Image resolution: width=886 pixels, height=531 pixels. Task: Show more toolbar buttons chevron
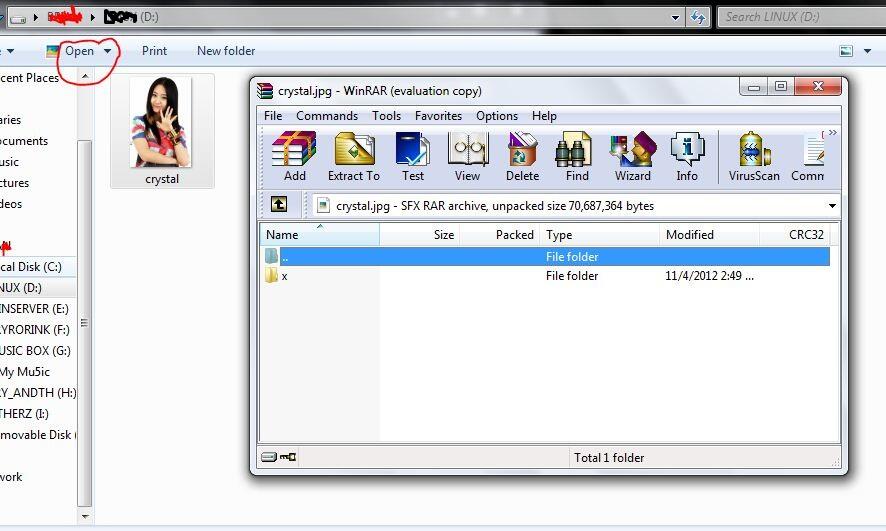pos(832,133)
